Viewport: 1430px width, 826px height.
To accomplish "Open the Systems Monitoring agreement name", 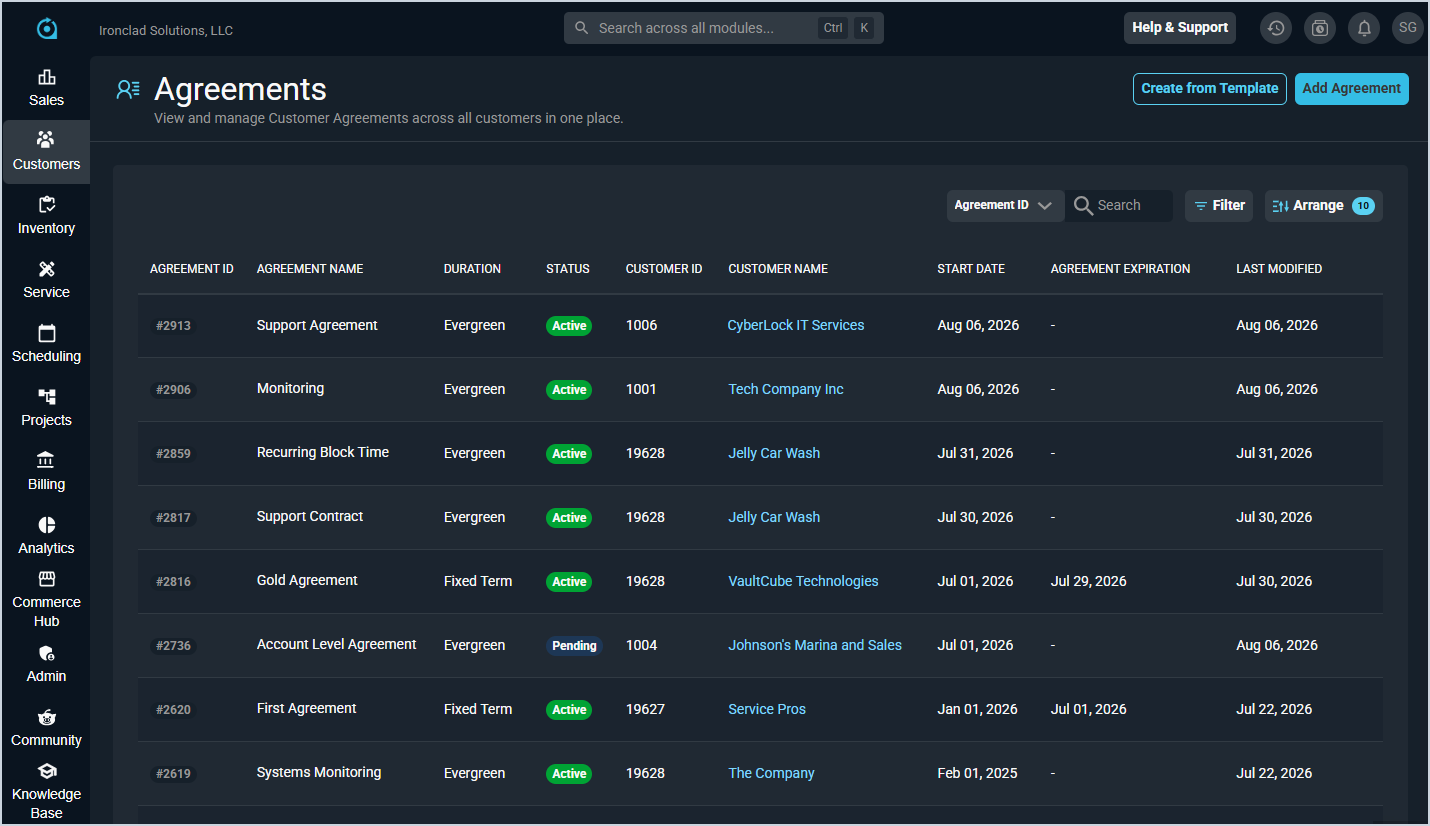I will [319, 772].
